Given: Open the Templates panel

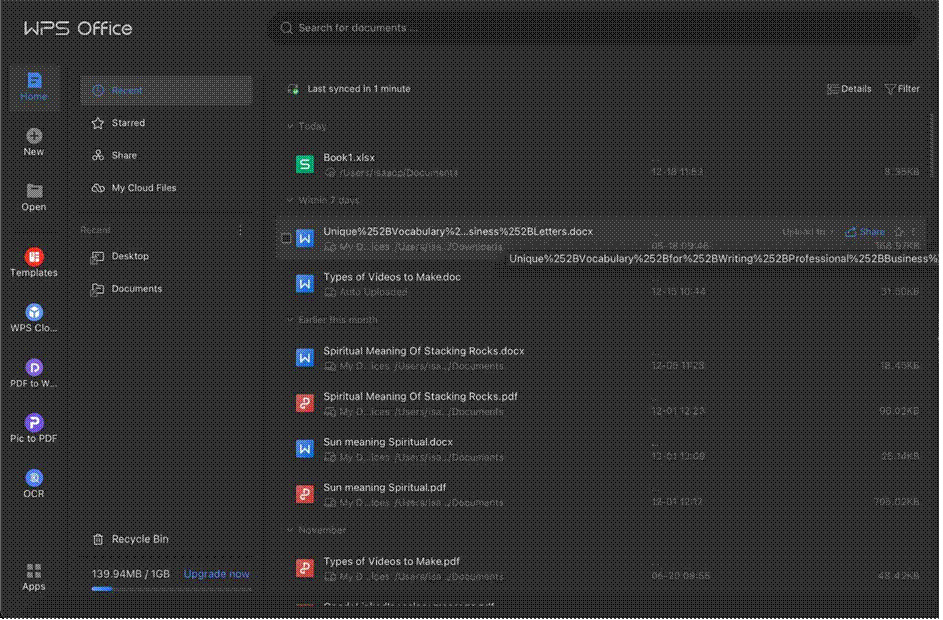Looking at the screenshot, I should [x=33, y=259].
